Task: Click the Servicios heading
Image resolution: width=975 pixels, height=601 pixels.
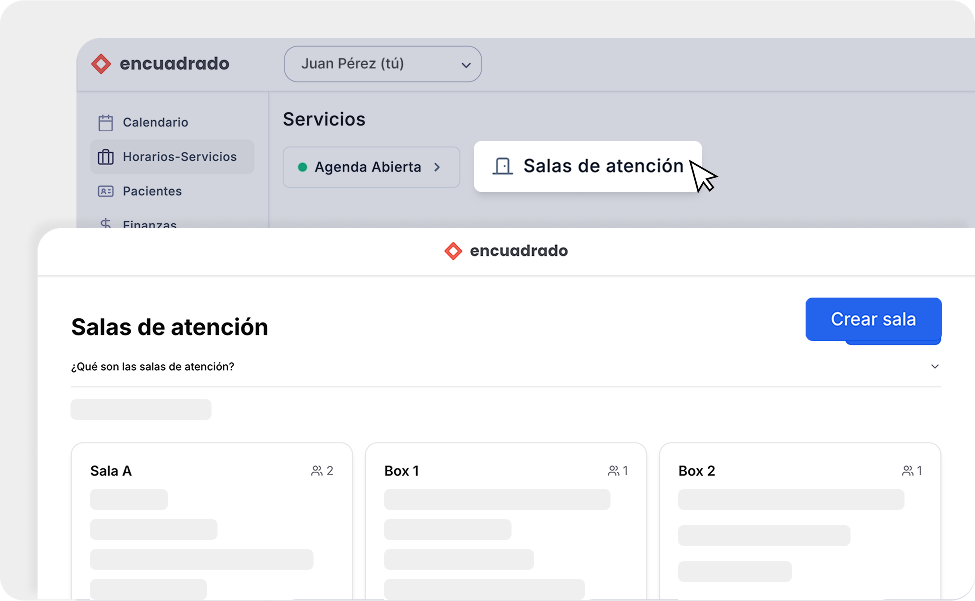Action: point(324,119)
